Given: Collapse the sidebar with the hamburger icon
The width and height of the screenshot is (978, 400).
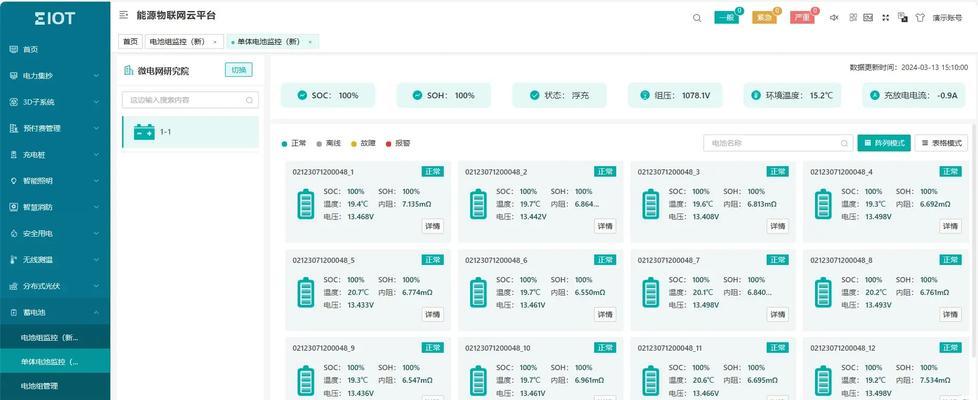Looking at the screenshot, I should 123,16.
